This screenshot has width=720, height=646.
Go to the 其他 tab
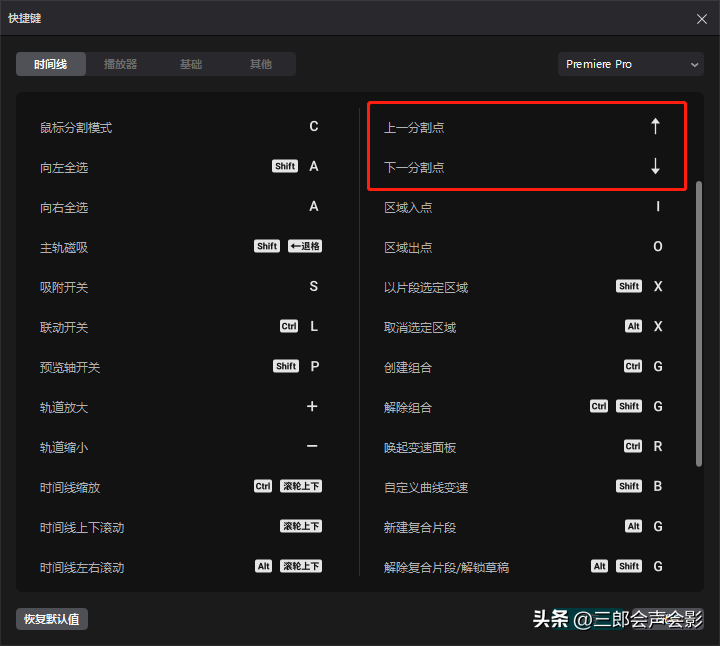(261, 64)
